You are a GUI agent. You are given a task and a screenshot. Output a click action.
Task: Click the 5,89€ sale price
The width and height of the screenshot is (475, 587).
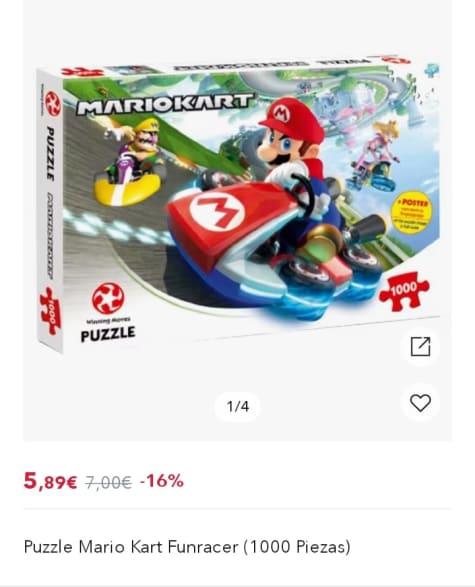tap(50, 481)
